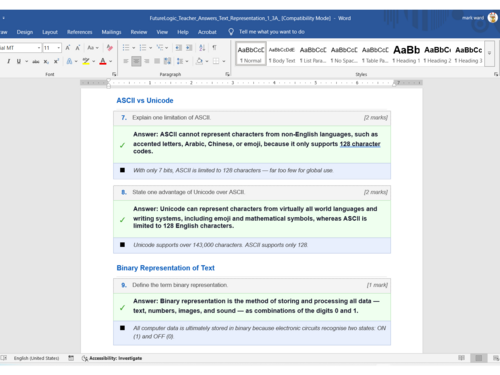Click the bullets list icon

point(126,48)
